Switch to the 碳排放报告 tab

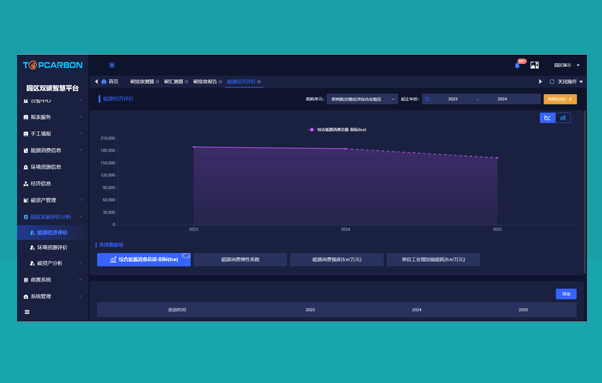pos(205,81)
